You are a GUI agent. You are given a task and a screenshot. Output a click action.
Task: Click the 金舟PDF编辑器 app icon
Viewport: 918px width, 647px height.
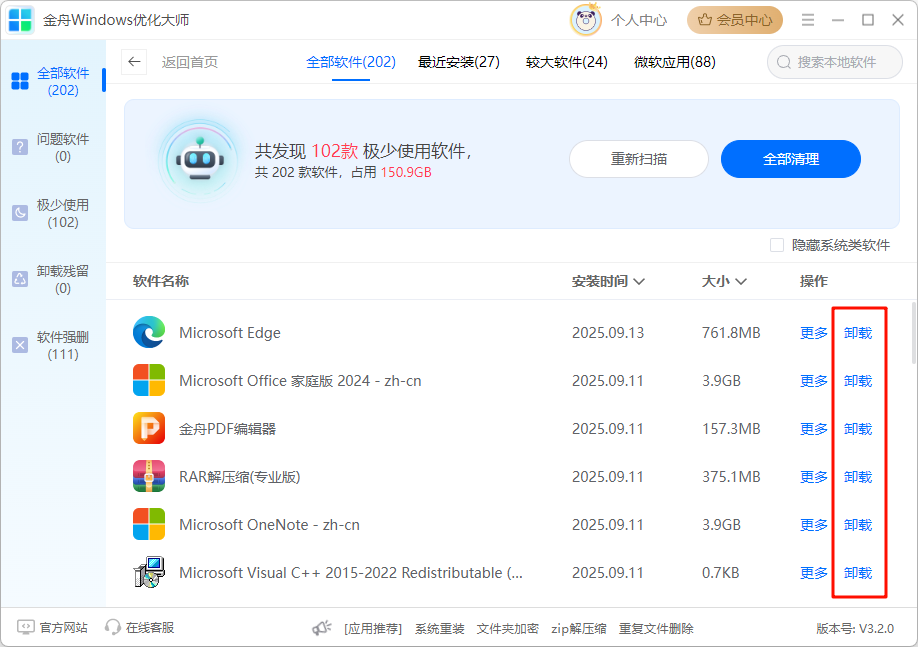coord(149,428)
